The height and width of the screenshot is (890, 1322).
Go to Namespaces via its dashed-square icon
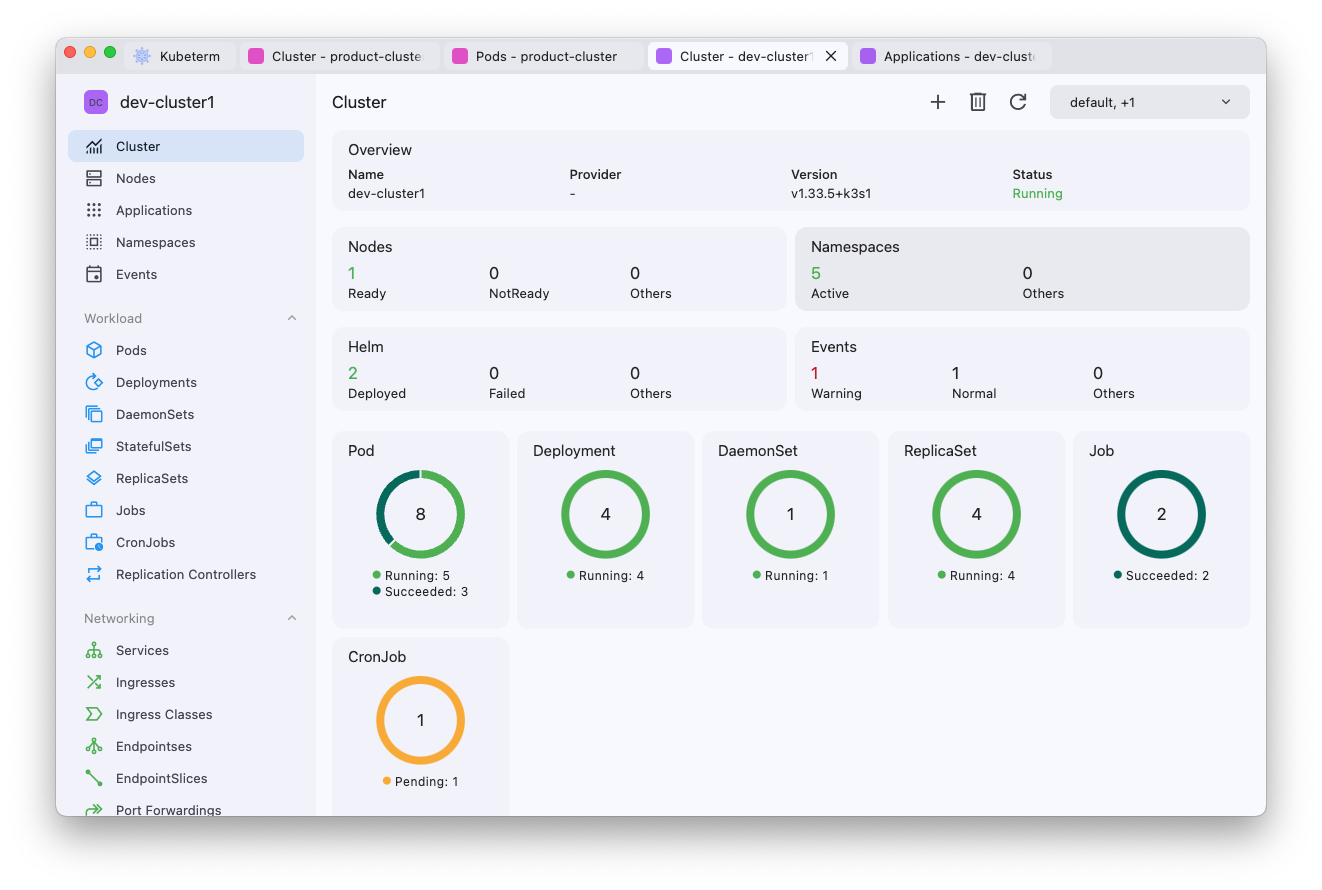[x=94, y=242]
